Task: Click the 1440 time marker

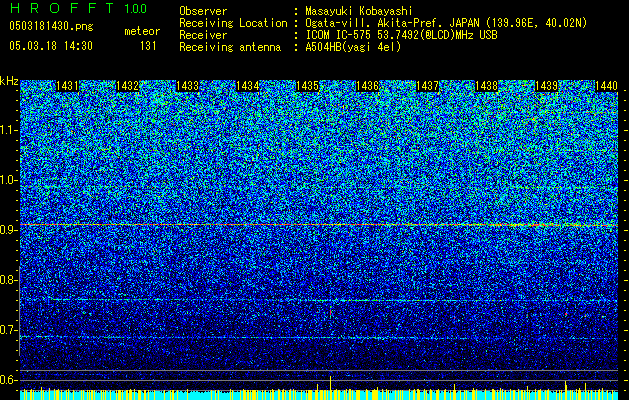Action: [606, 86]
